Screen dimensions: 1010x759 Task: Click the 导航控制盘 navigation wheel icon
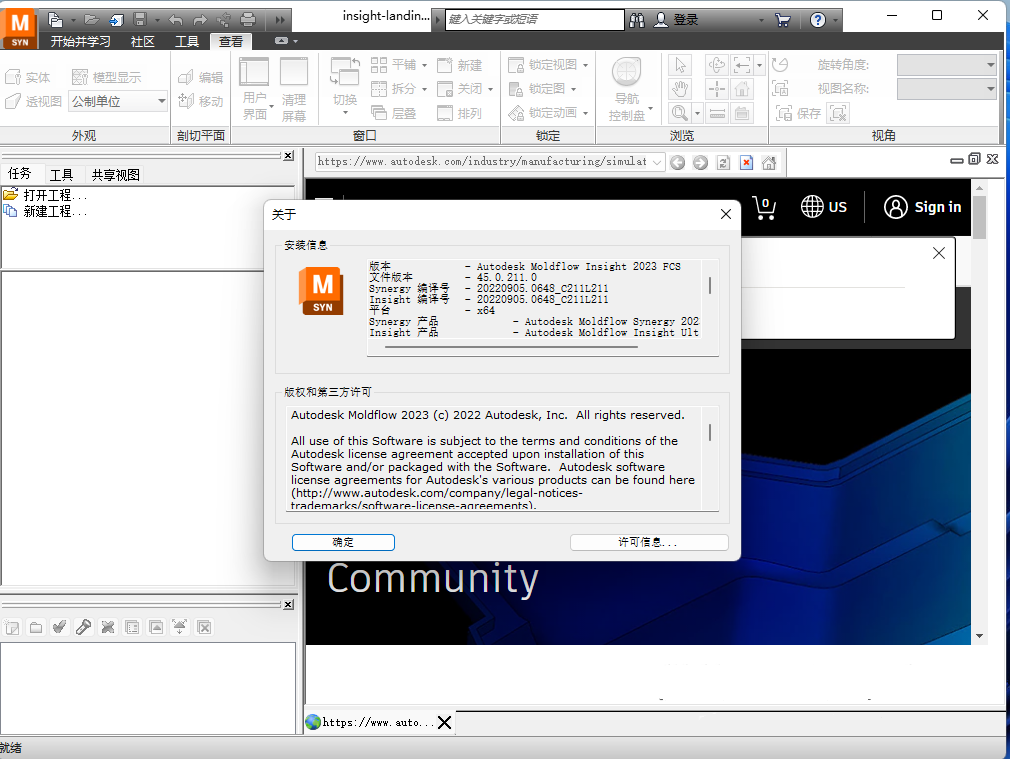[626, 72]
